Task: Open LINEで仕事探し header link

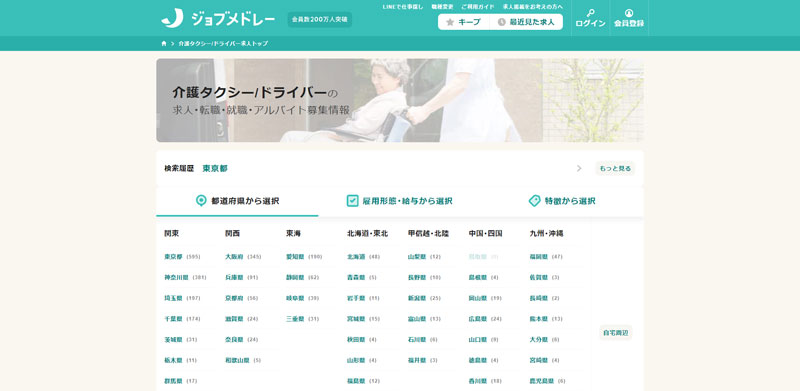Action: 403,7
